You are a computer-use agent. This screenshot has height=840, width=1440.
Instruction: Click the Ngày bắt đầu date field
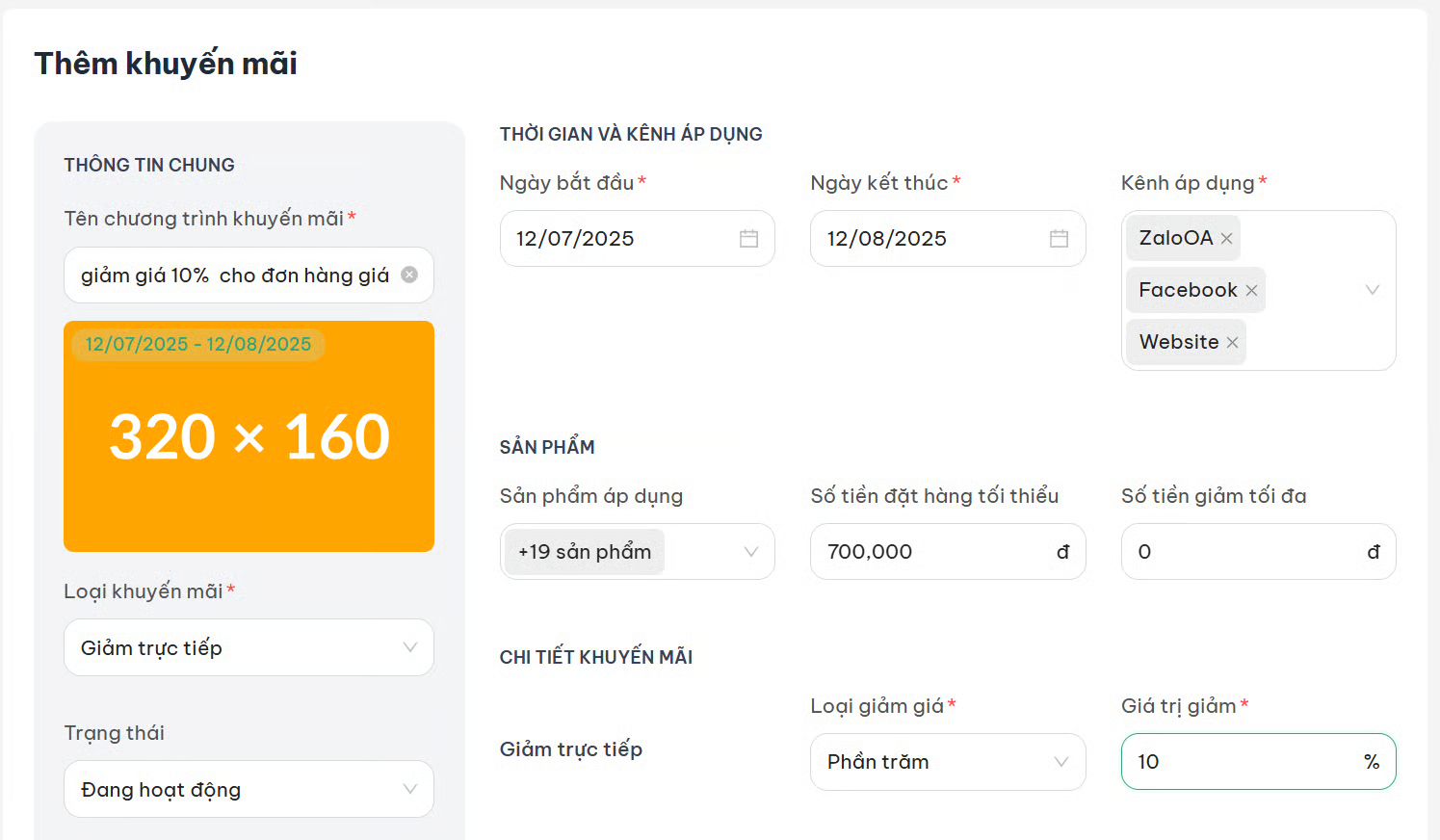(x=616, y=239)
